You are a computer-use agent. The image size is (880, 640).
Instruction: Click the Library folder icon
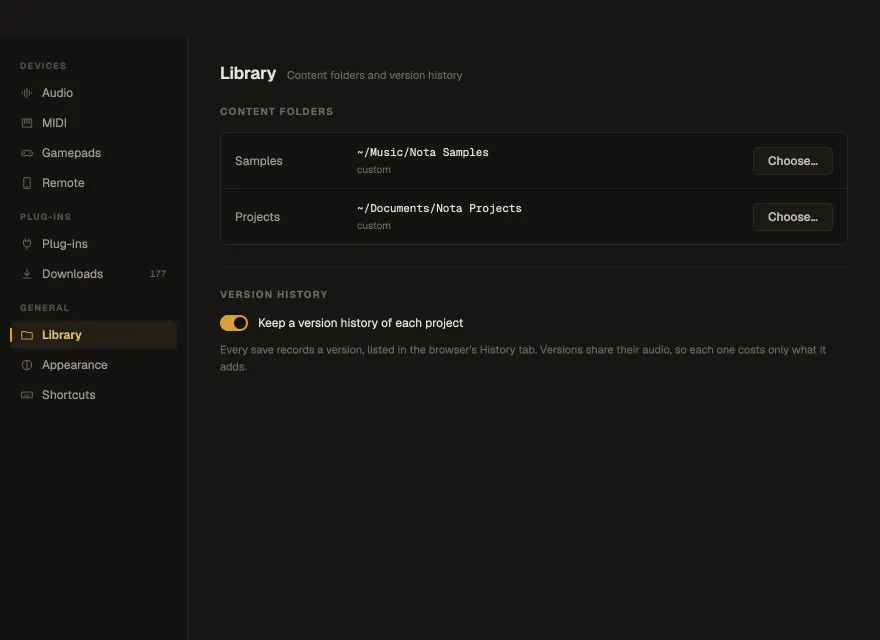tap(26, 335)
